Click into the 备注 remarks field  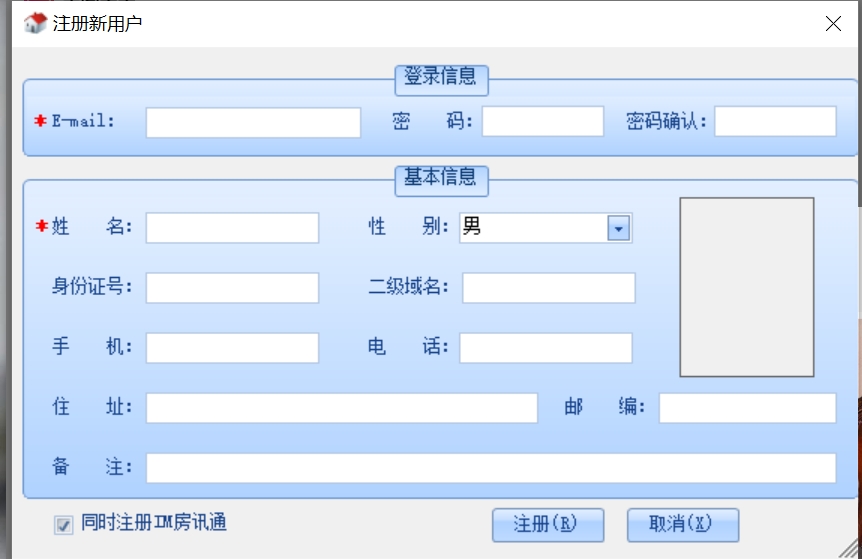click(x=490, y=468)
